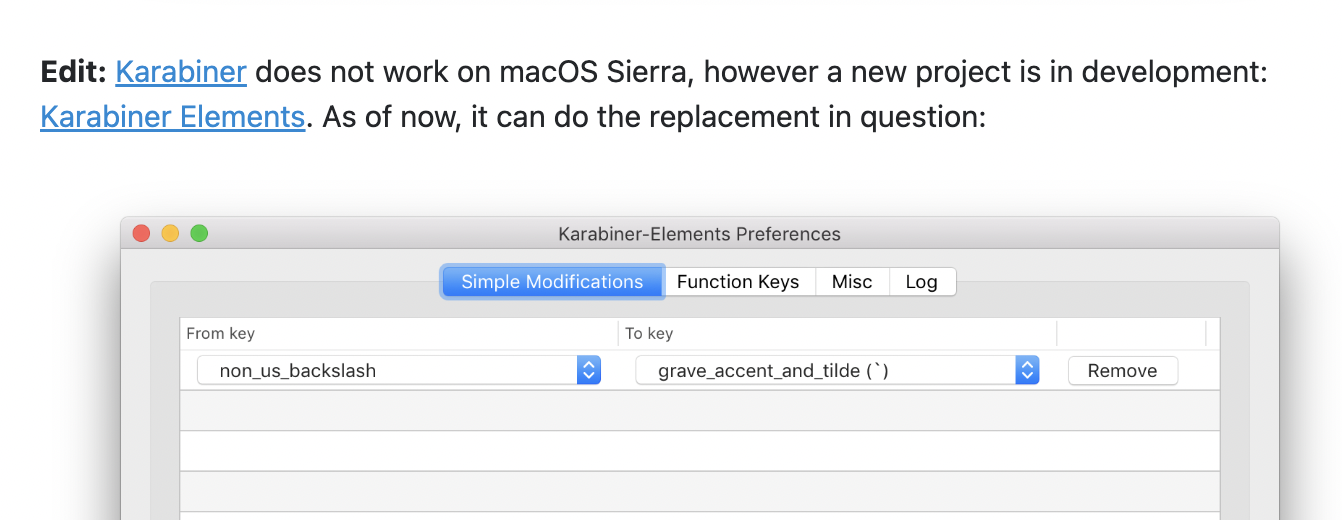1342x520 pixels.
Task: Select the first empty row below the mapping
Action: pos(699,411)
